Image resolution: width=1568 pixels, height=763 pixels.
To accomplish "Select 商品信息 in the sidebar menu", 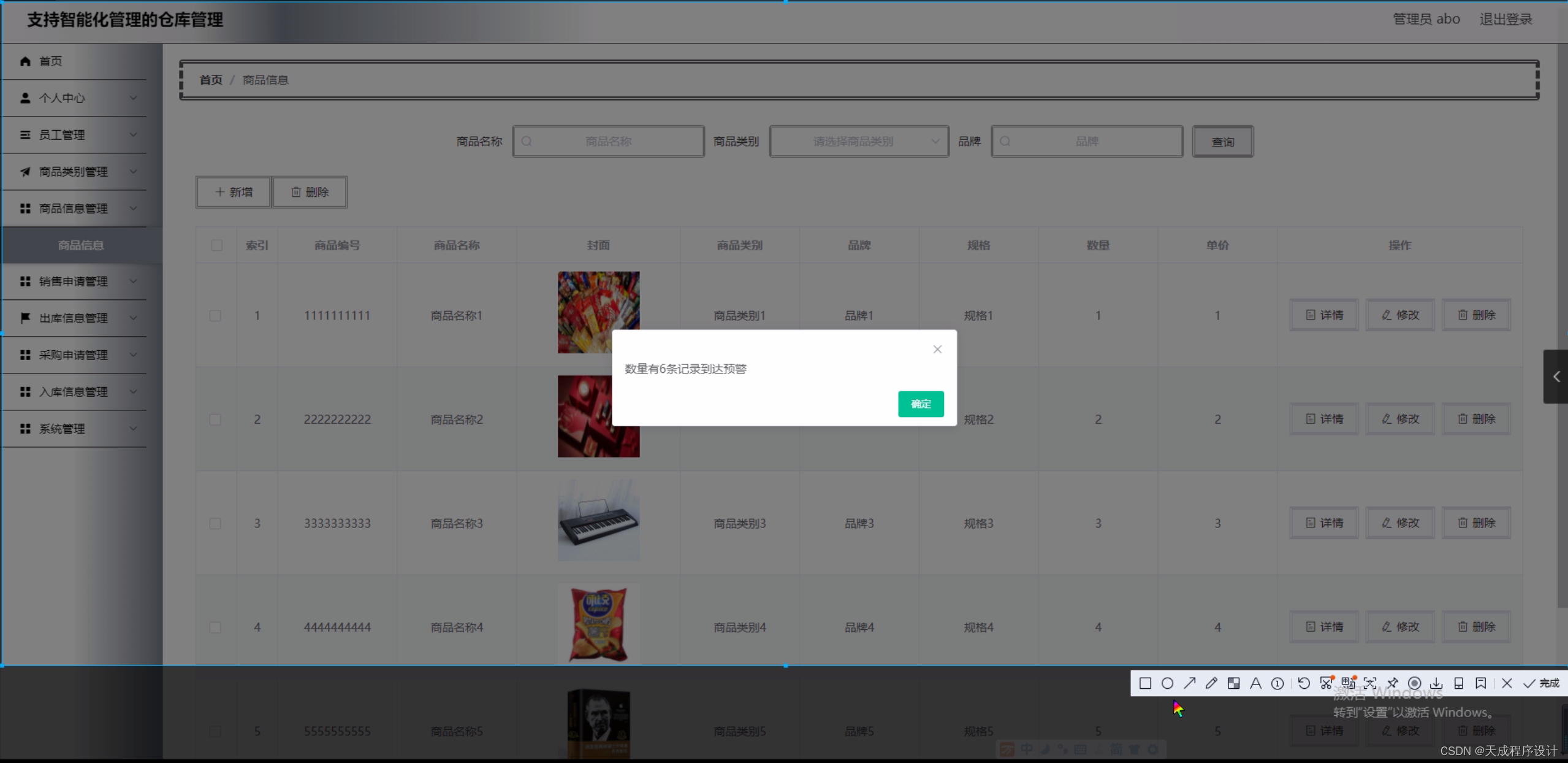I will point(80,245).
